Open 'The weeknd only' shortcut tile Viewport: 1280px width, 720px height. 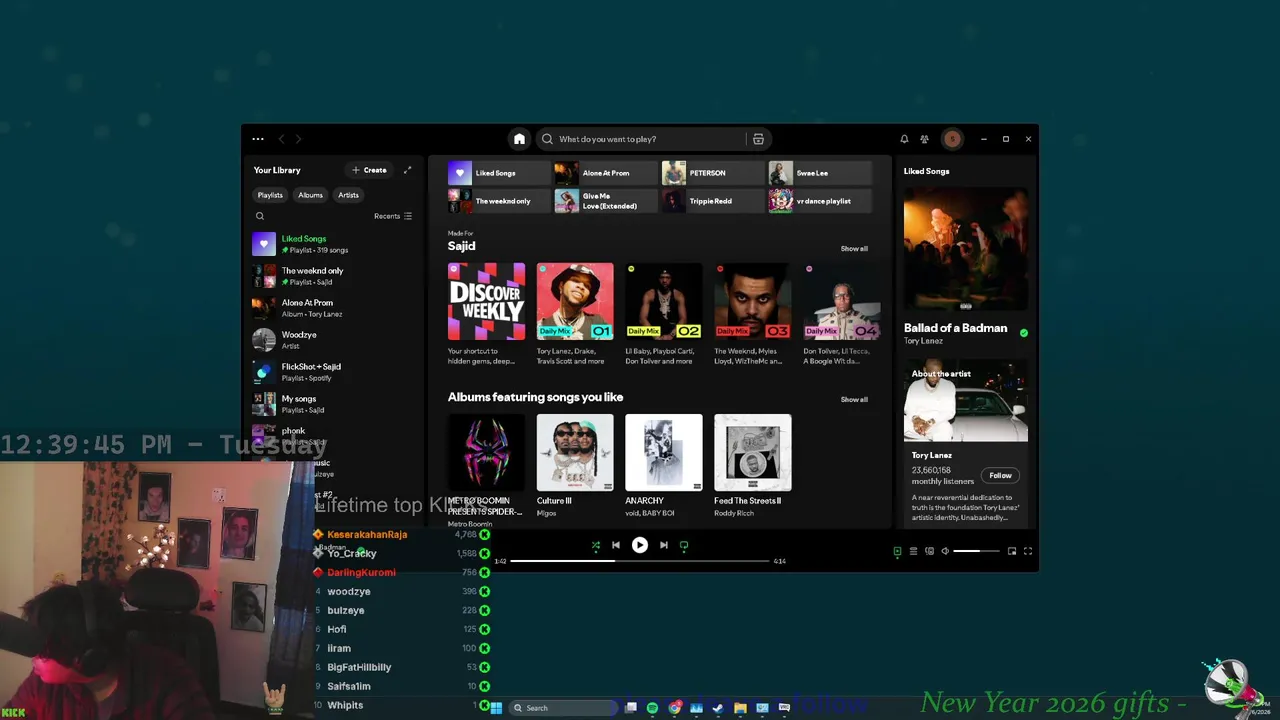pos(499,201)
